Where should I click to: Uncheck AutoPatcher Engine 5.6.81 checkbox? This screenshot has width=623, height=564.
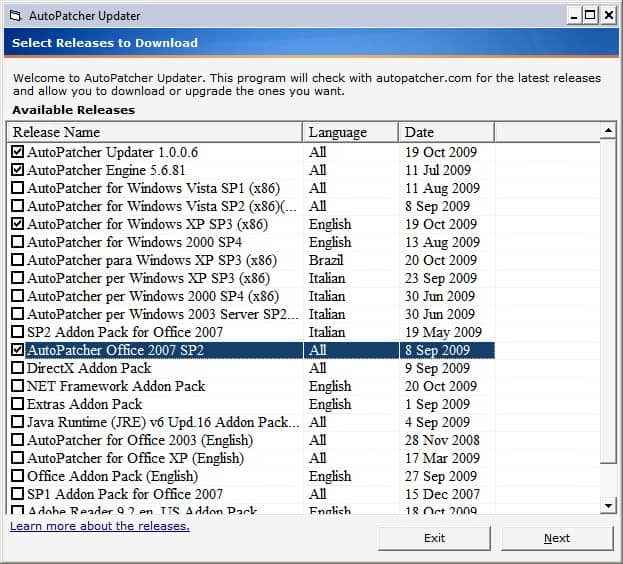click(17, 171)
